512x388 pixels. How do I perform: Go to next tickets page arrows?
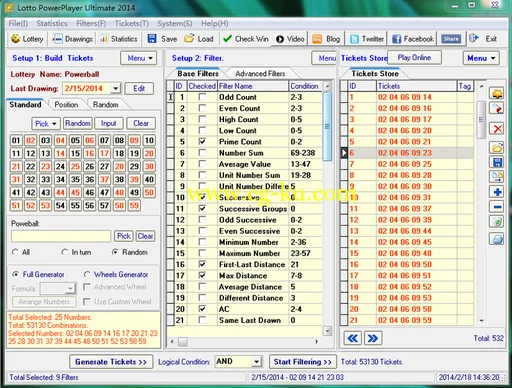(x=373, y=338)
